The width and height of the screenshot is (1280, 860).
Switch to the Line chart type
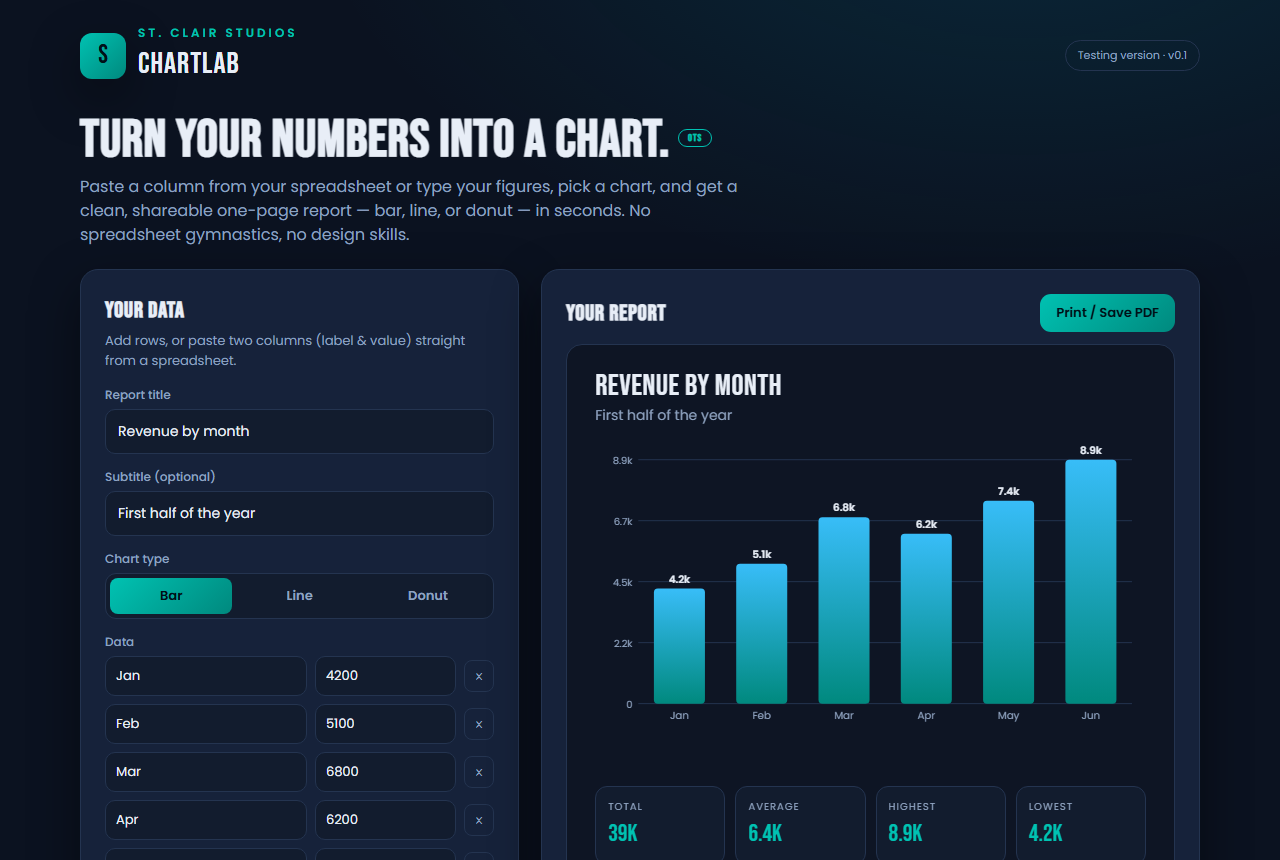tap(299, 596)
